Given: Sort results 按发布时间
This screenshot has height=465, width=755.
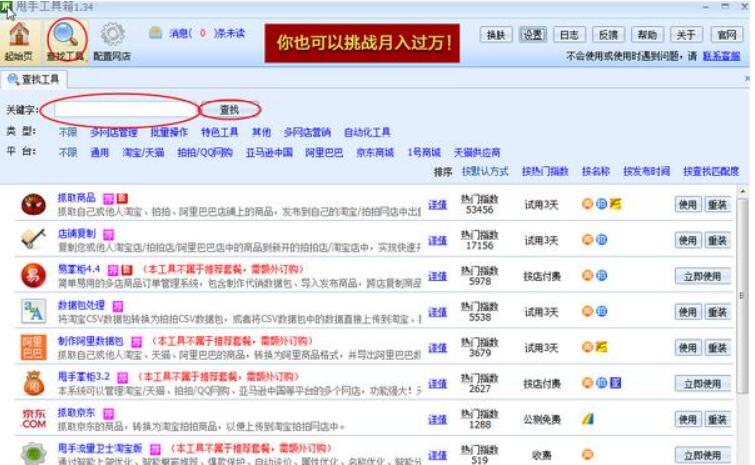Looking at the screenshot, I should pyautogui.click(x=646, y=171).
